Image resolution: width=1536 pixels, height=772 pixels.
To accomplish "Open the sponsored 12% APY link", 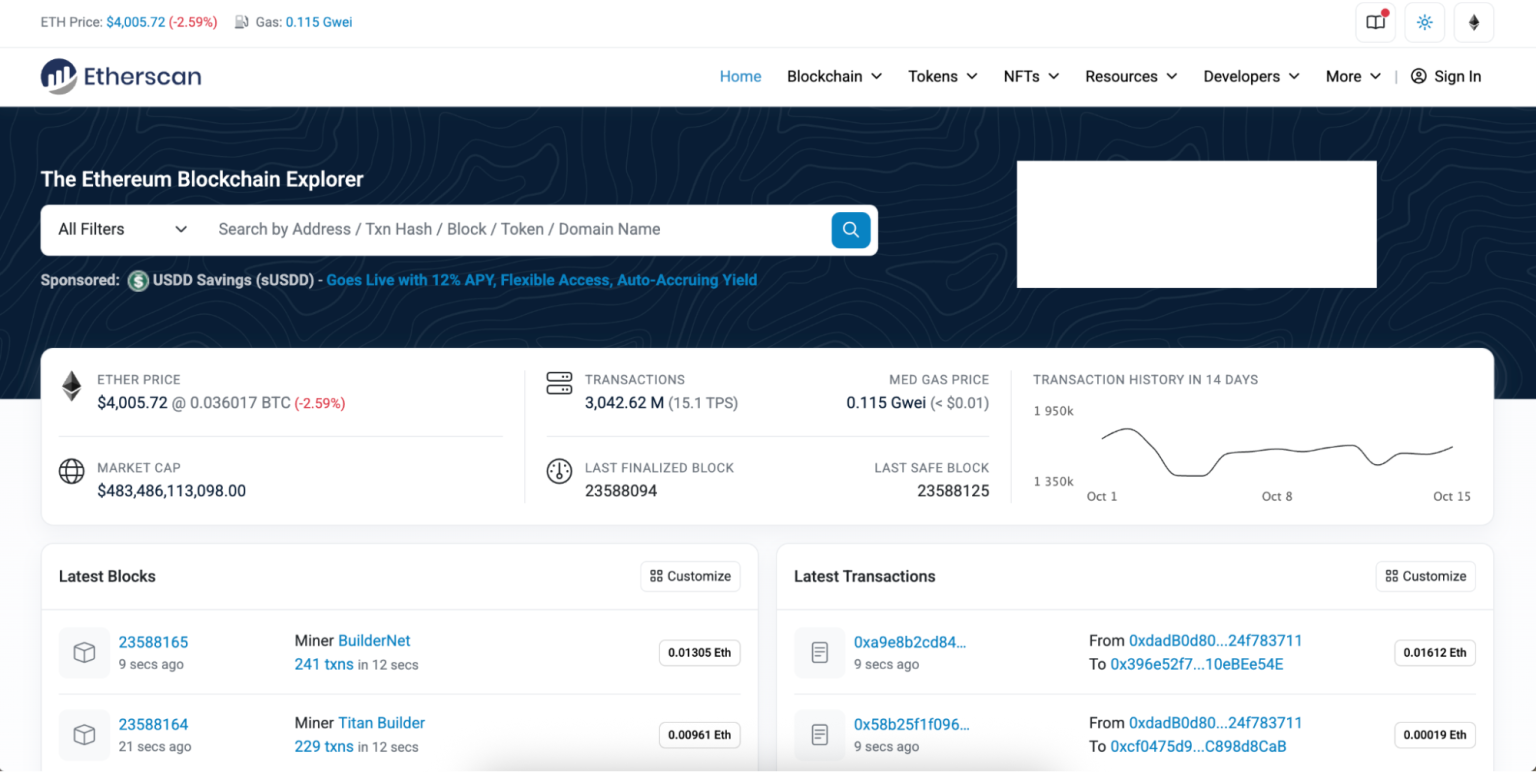I will pyautogui.click(x=541, y=280).
